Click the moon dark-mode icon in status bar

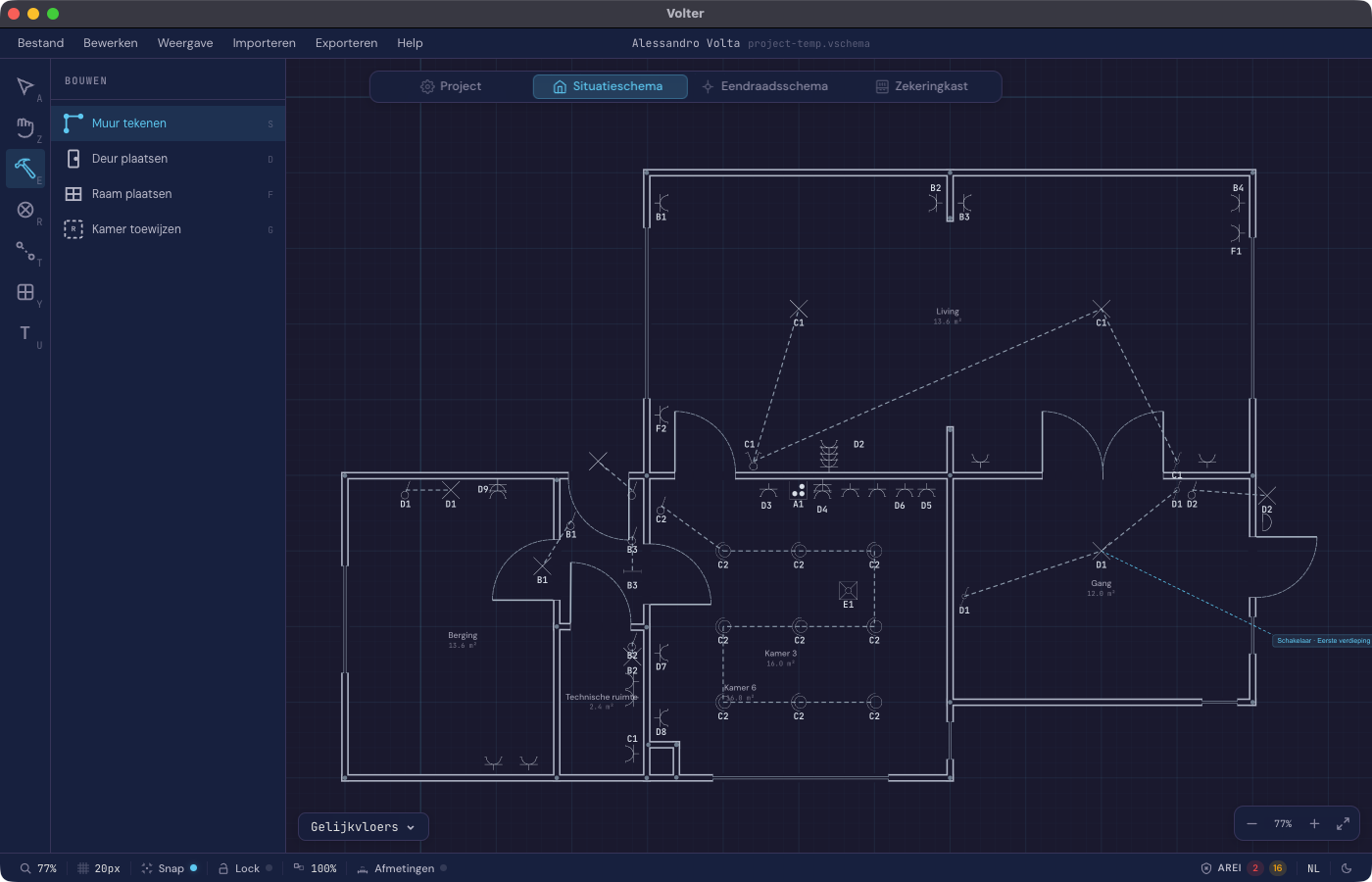[1345, 868]
